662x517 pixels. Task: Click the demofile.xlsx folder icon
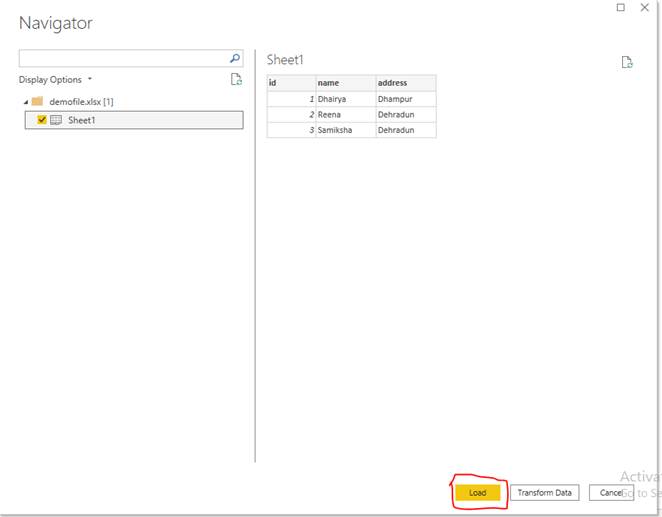38,101
